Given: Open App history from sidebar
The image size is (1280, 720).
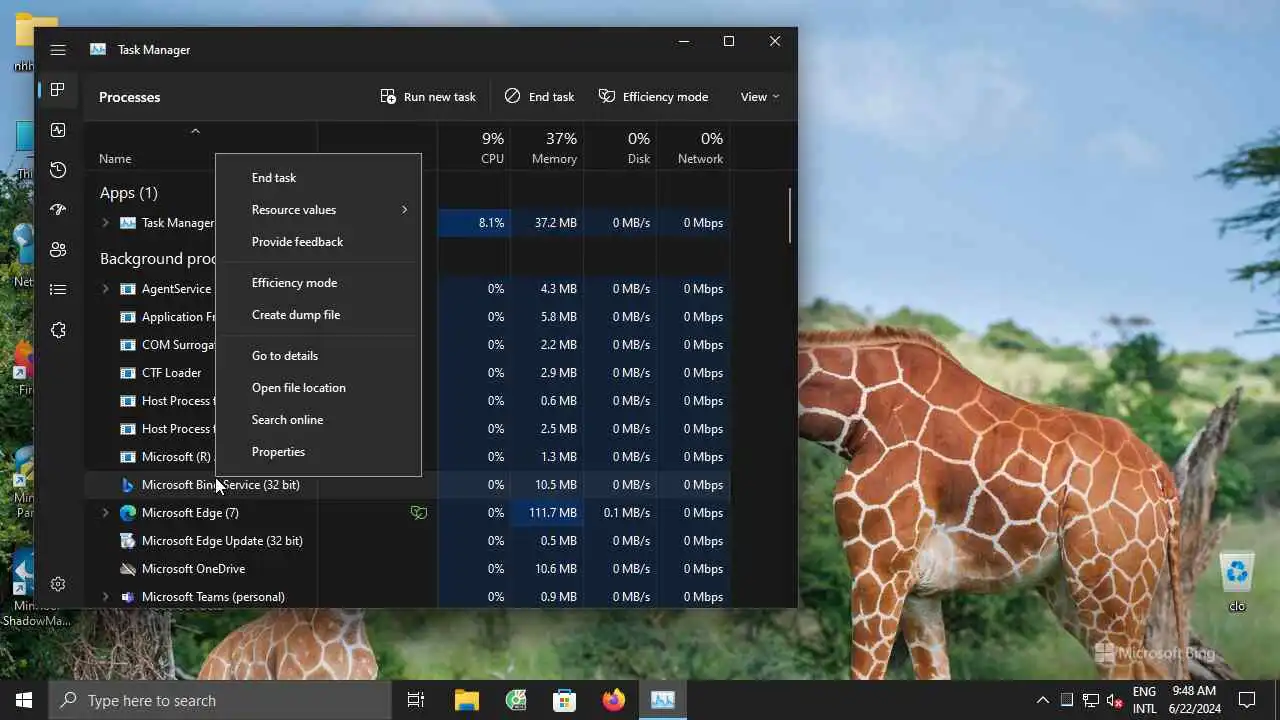Looking at the screenshot, I should (58, 170).
